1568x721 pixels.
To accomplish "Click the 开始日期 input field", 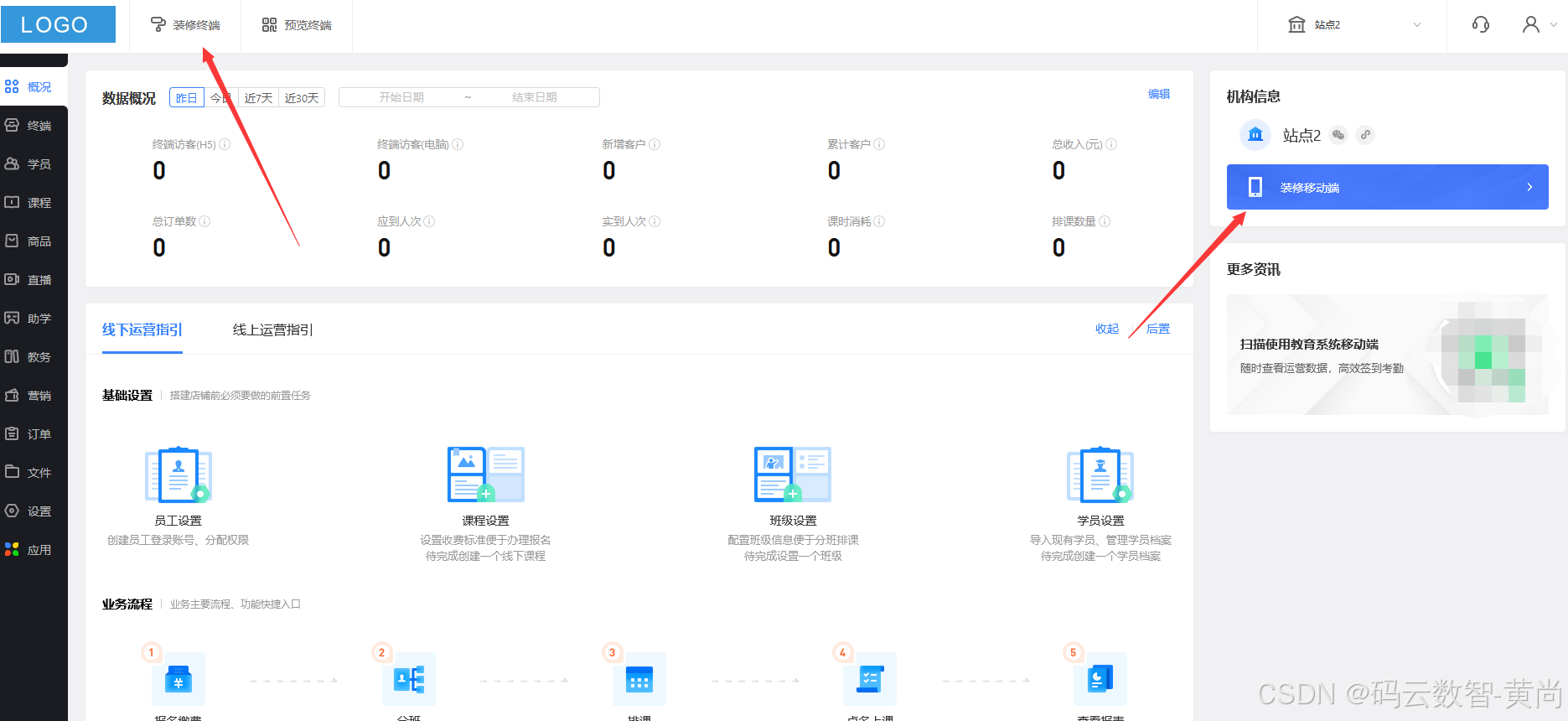I will coord(401,97).
